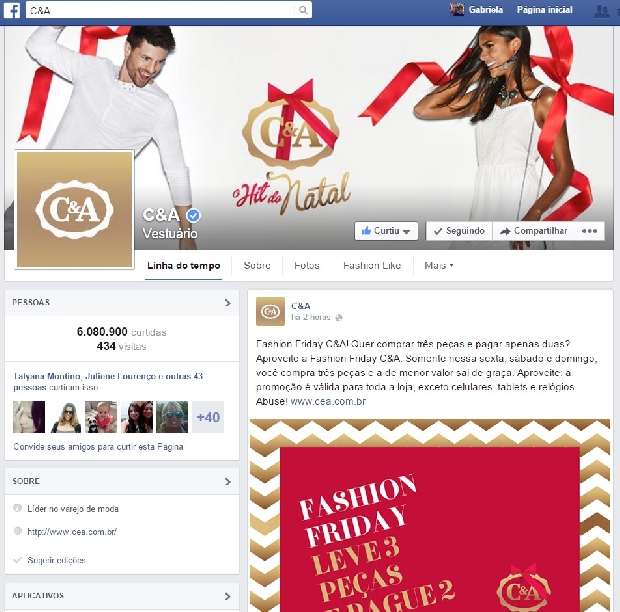Toggle the Seguindo following button
Image resolution: width=620 pixels, height=612 pixels.
[459, 231]
